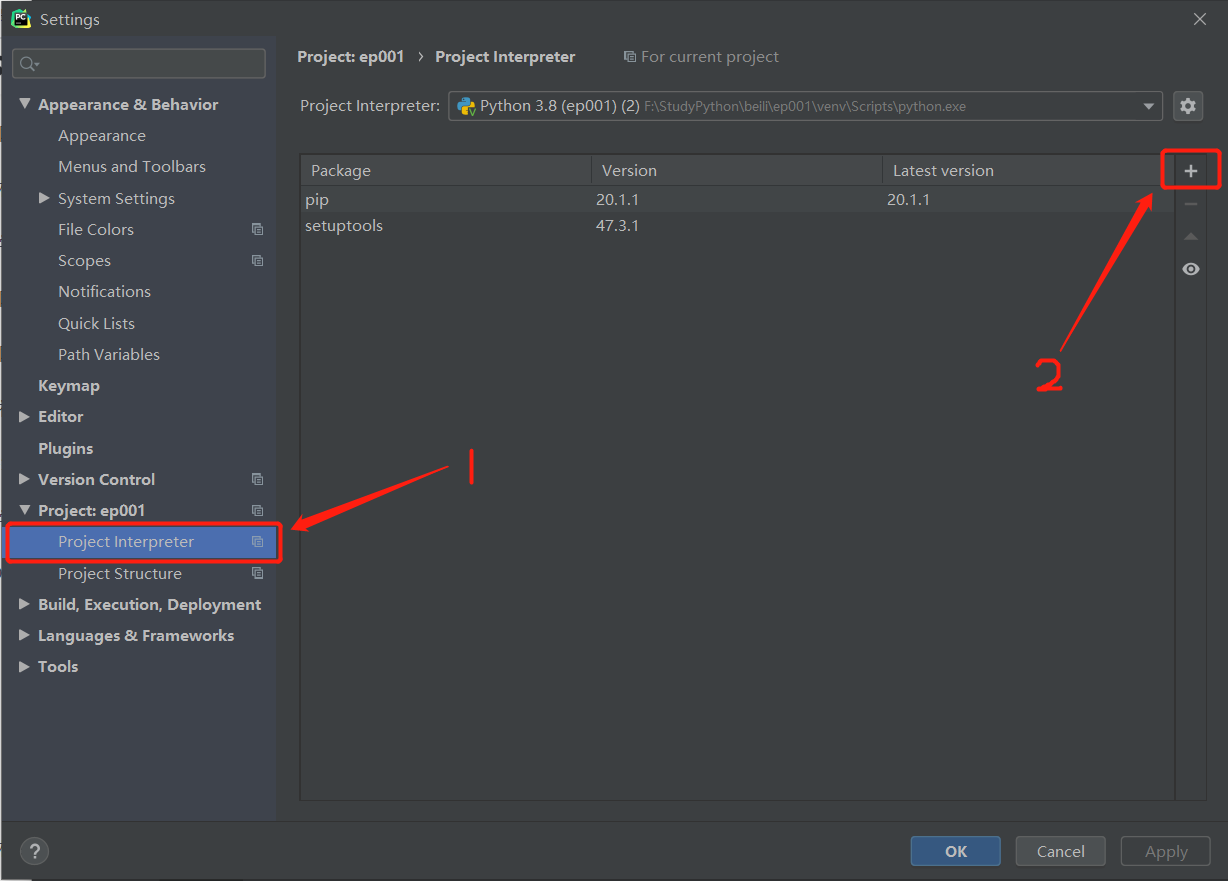The width and height of the screenshot is (1228, 881).
Task: Select Menus and Toolbars settings
Action: [132, 166]
